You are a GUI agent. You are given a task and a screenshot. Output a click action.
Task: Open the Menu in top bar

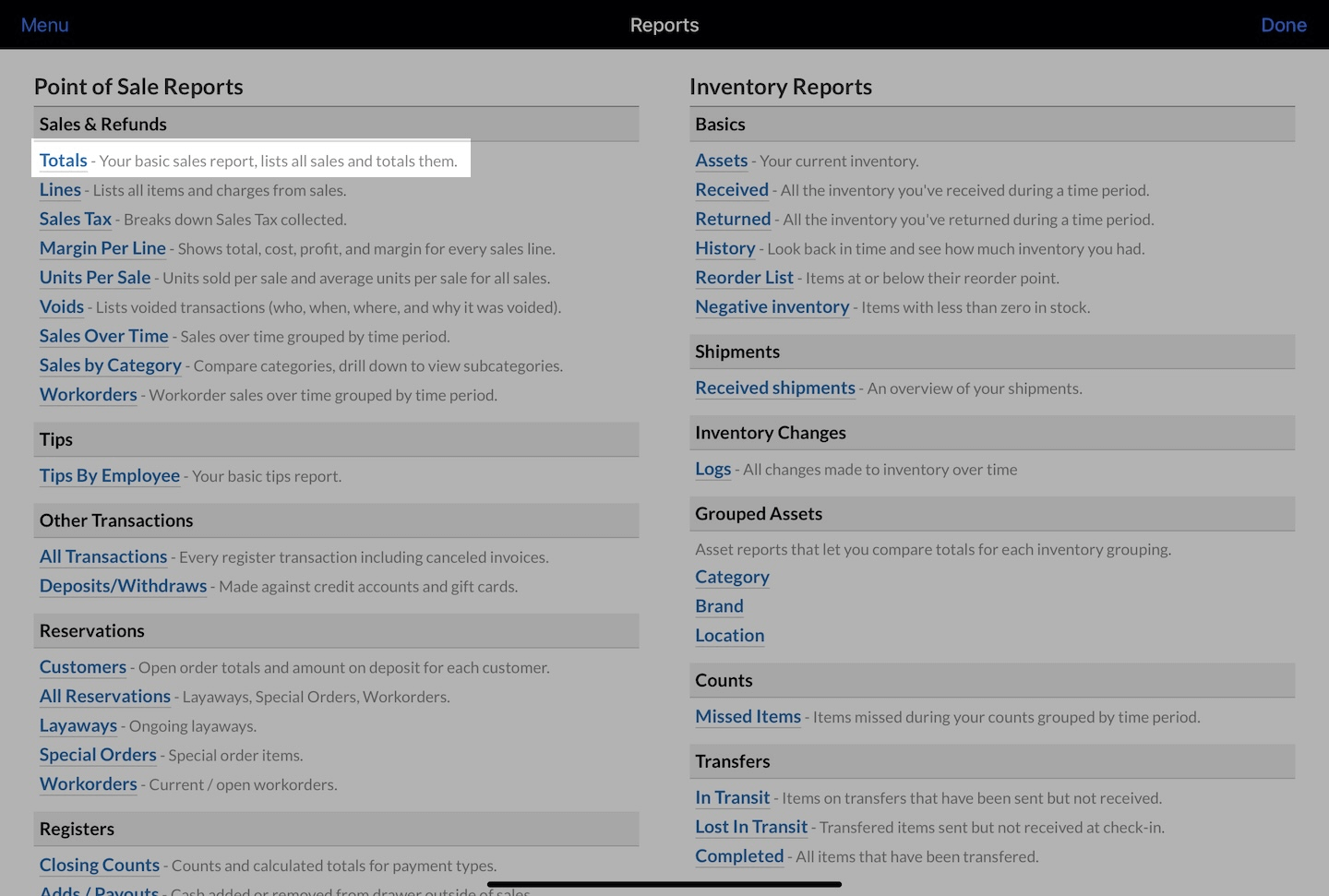pos(44,25)
